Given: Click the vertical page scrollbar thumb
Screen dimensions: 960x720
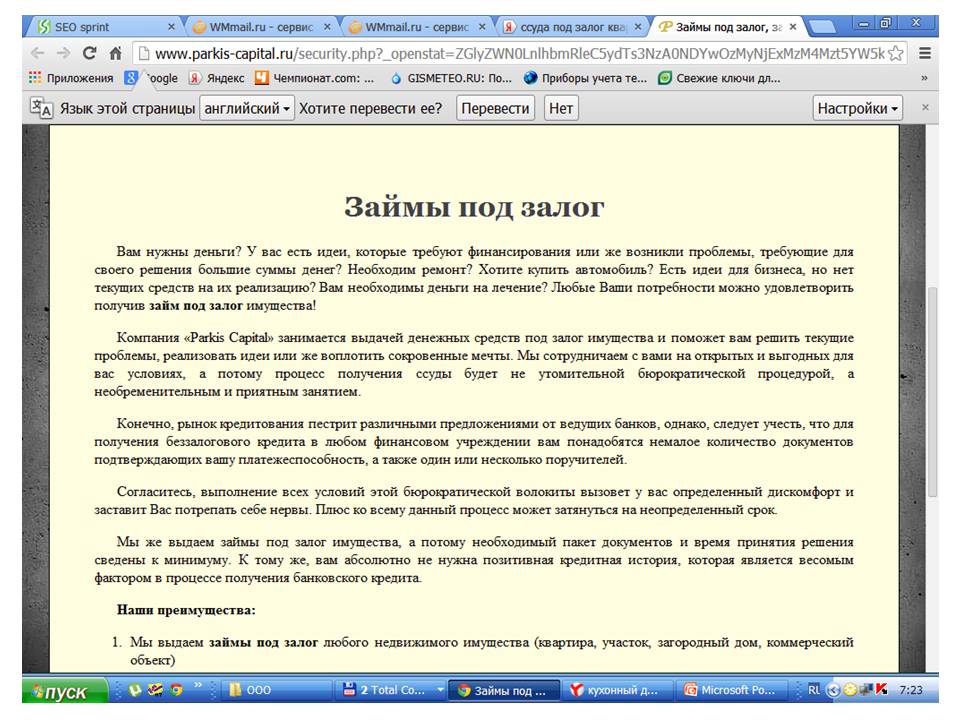Looking at the screenshot, I should point(932,391).
